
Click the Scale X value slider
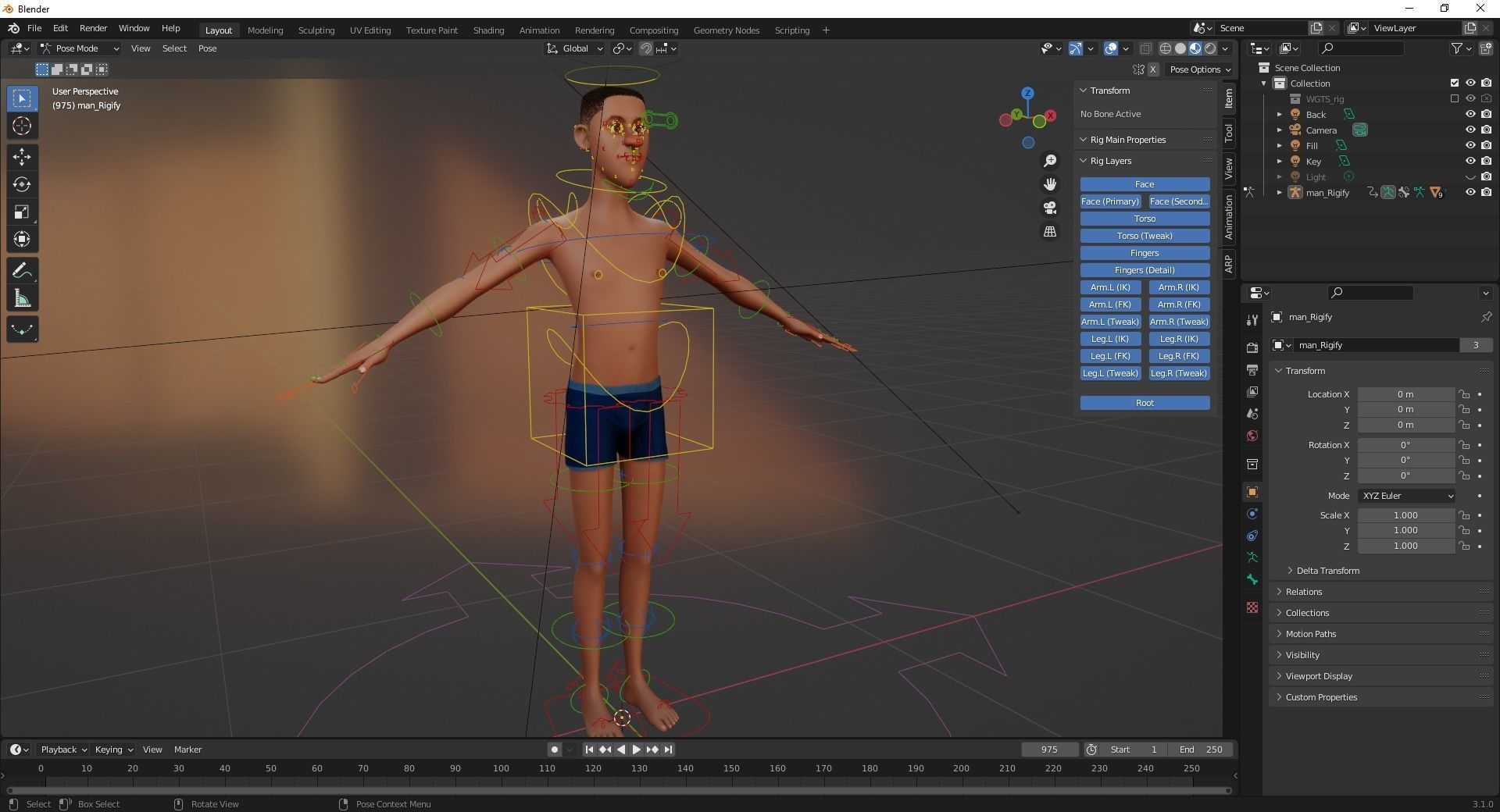pyautogui.click(x=1405, y=515)
